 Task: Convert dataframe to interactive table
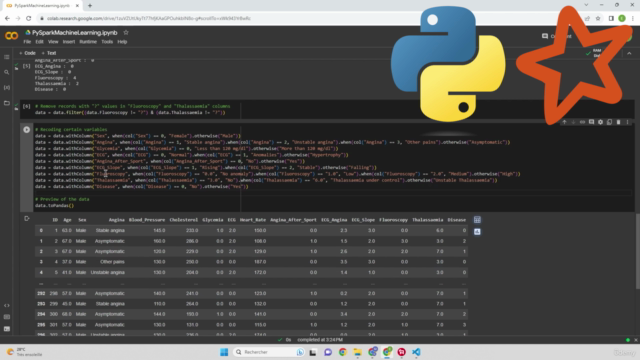click(477, 220)
